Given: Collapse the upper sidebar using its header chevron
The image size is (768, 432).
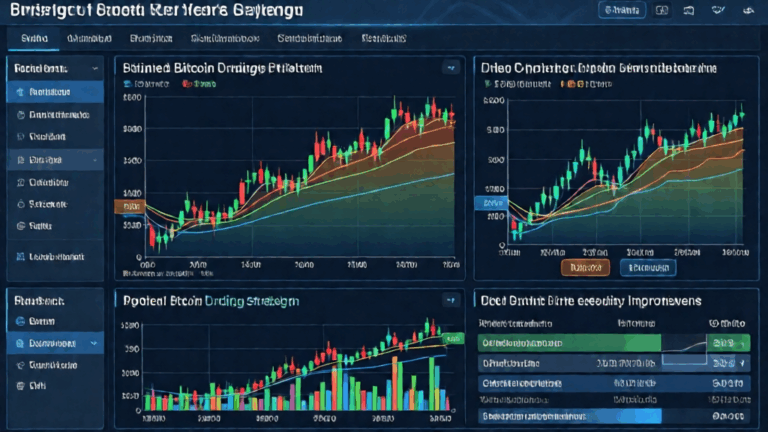Looking at the screenshot, I should tap(94, 68).
